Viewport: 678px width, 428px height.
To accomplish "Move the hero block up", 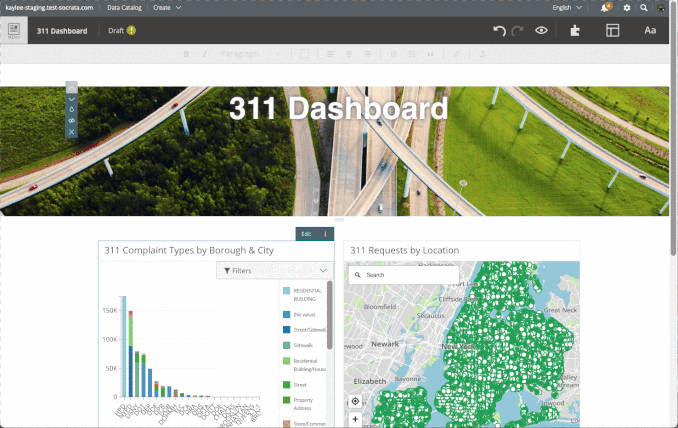I will click(x=72, y=88).
